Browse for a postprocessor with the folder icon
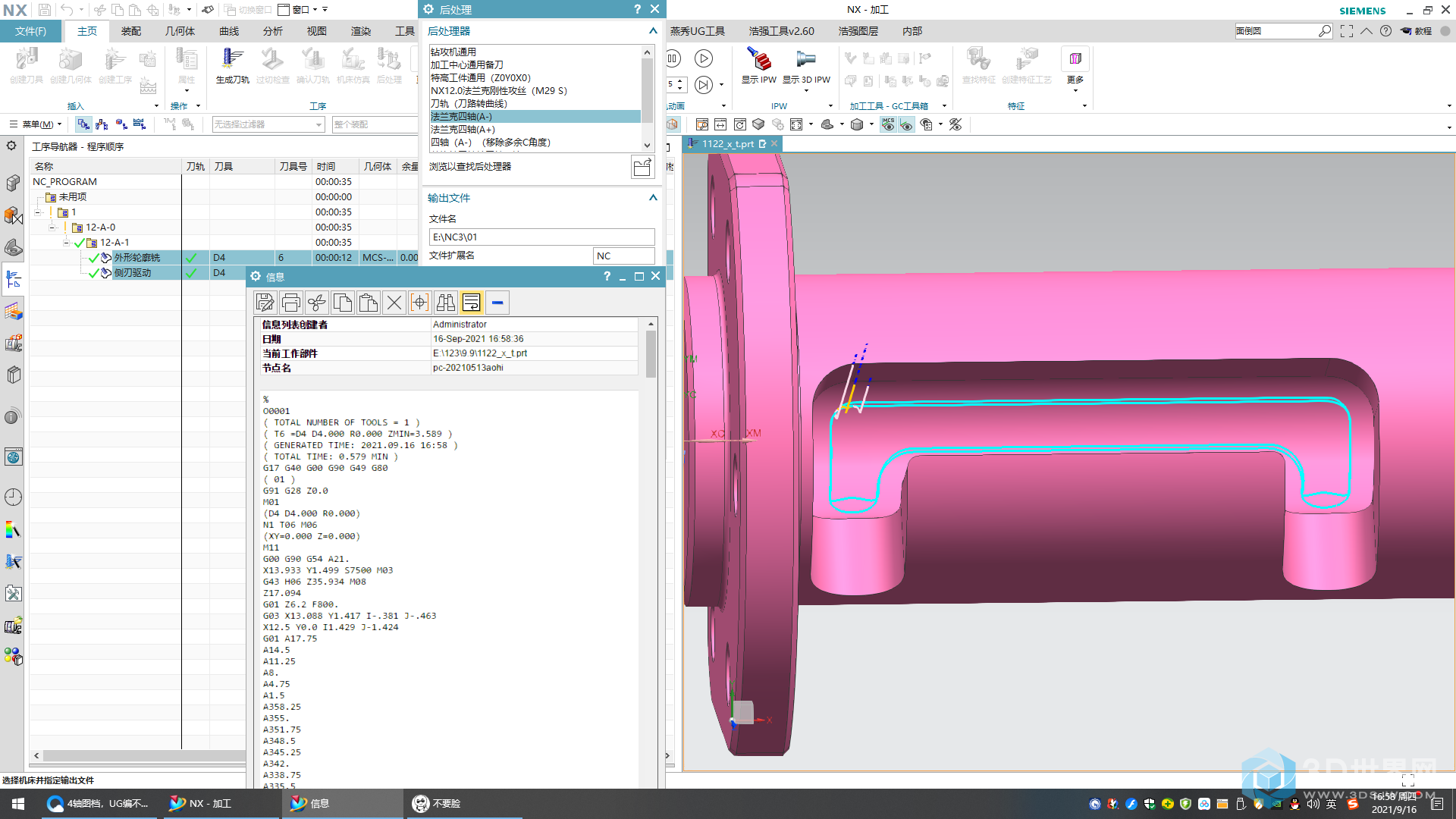The image size is (1456, 819). (x=642, y=167)
